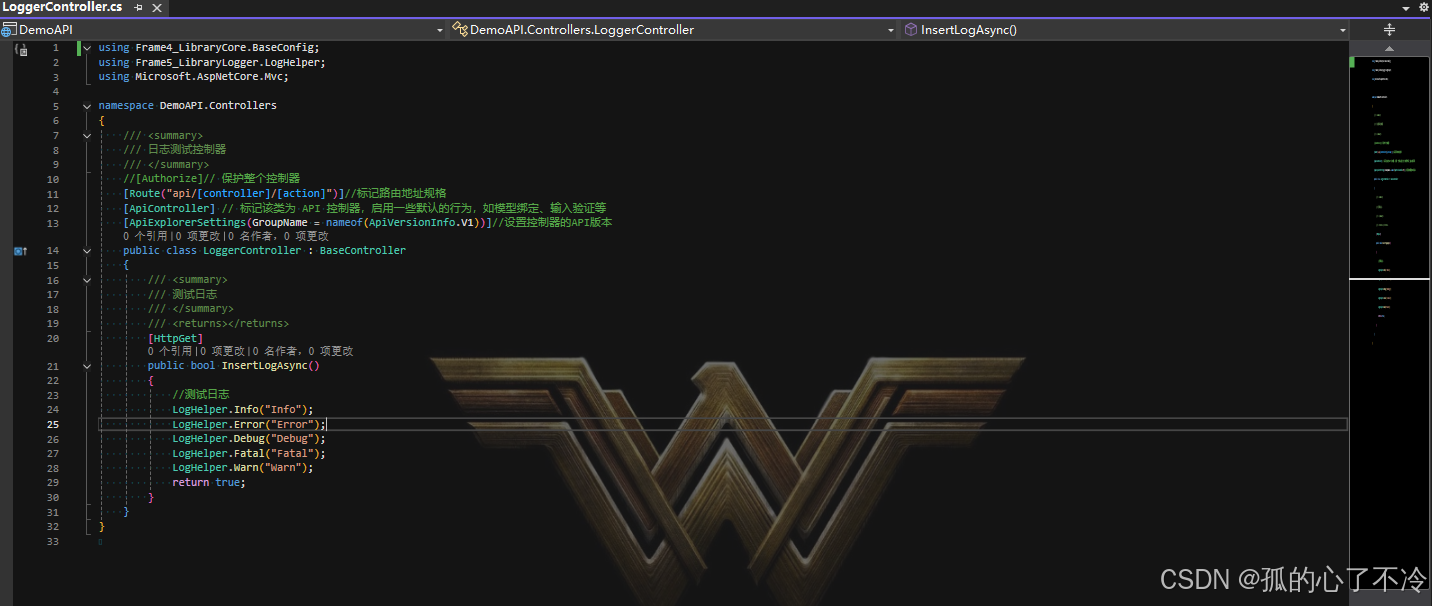This screenshot has height=606, width=1432.
Task: Click the [ApiController] attribute text
Action: pyautogui.click(x=169, y=208)
